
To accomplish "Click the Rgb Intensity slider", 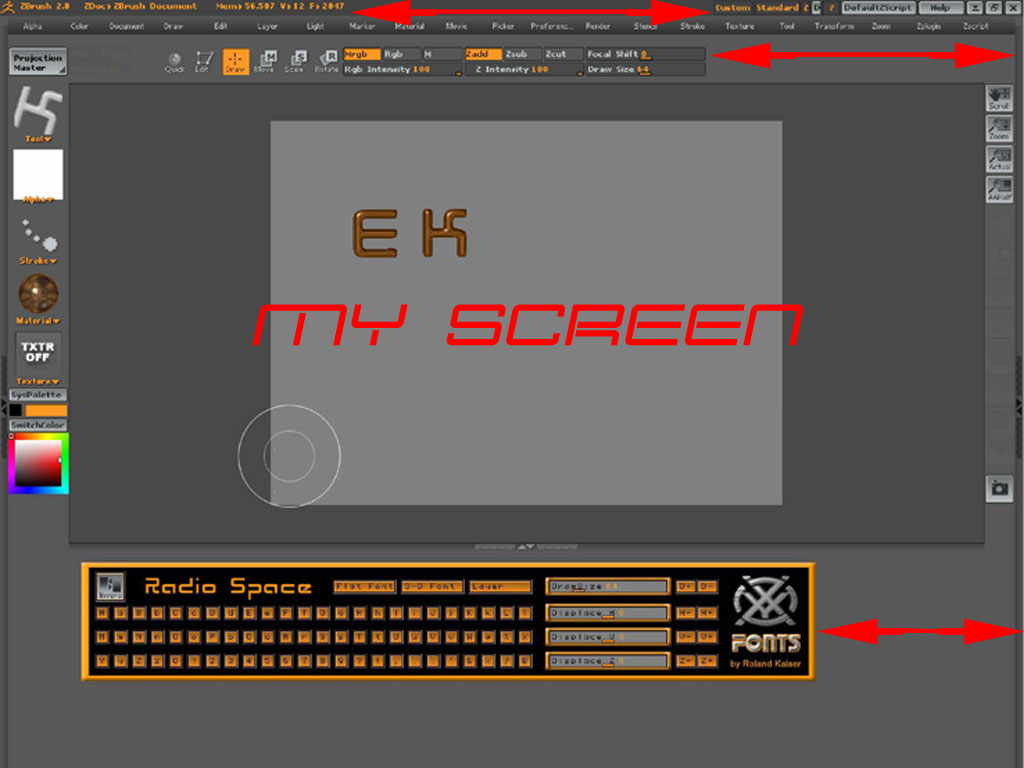I will tap(403, 69).
